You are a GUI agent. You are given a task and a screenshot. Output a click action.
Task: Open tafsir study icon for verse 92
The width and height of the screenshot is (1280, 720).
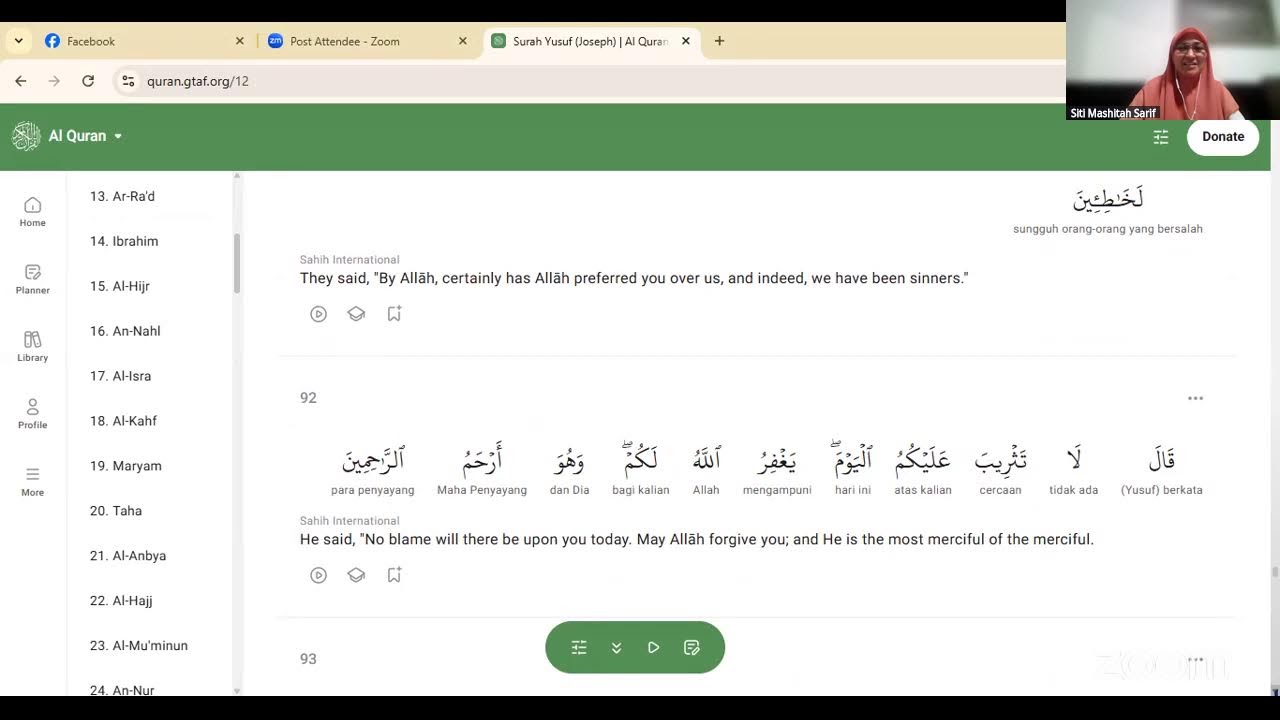(x=356, y=575)
